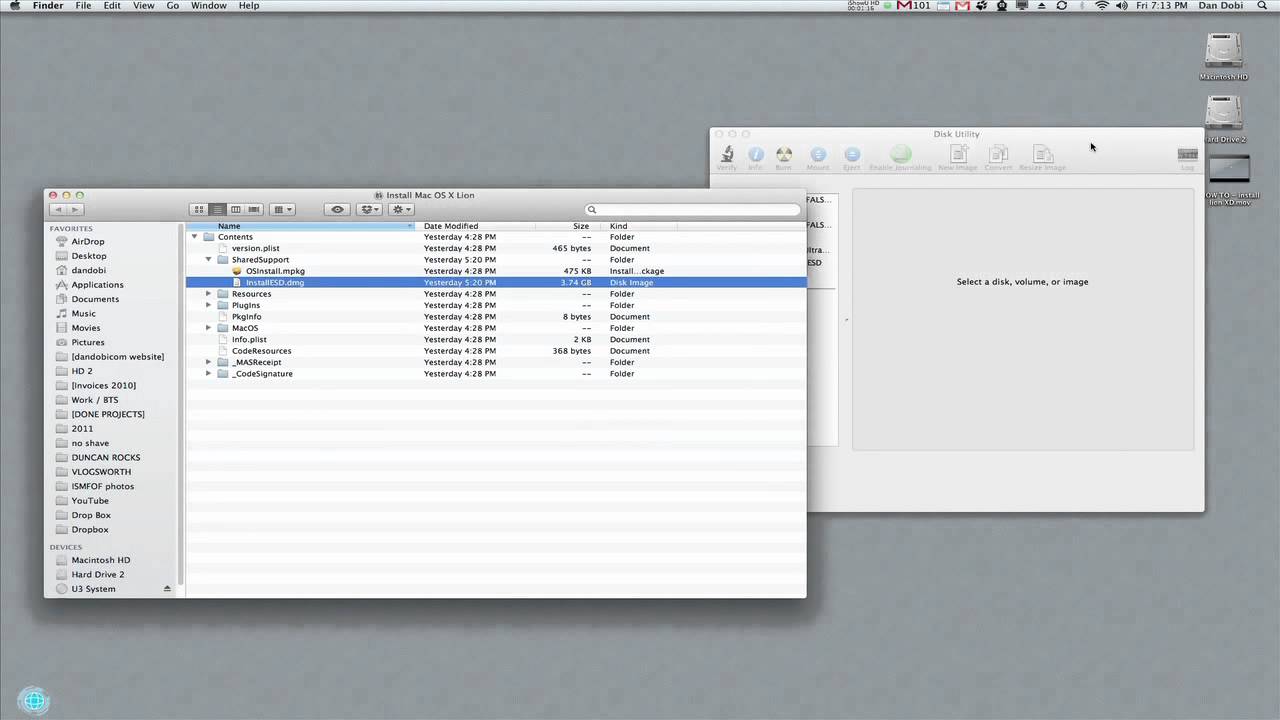This screenshot has width=1280, height=720.
Task: Collapse the Contents folder
Action: click(195, 237)
